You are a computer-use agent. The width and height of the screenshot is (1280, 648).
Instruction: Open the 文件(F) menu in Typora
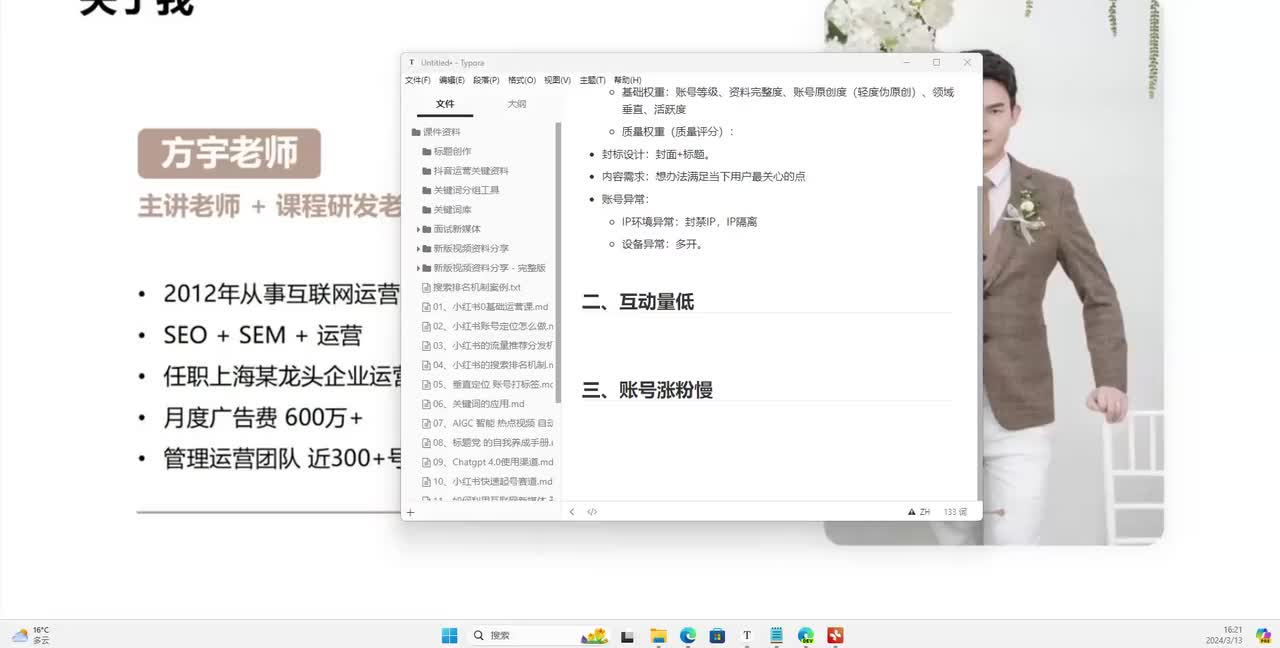(417, 80)
